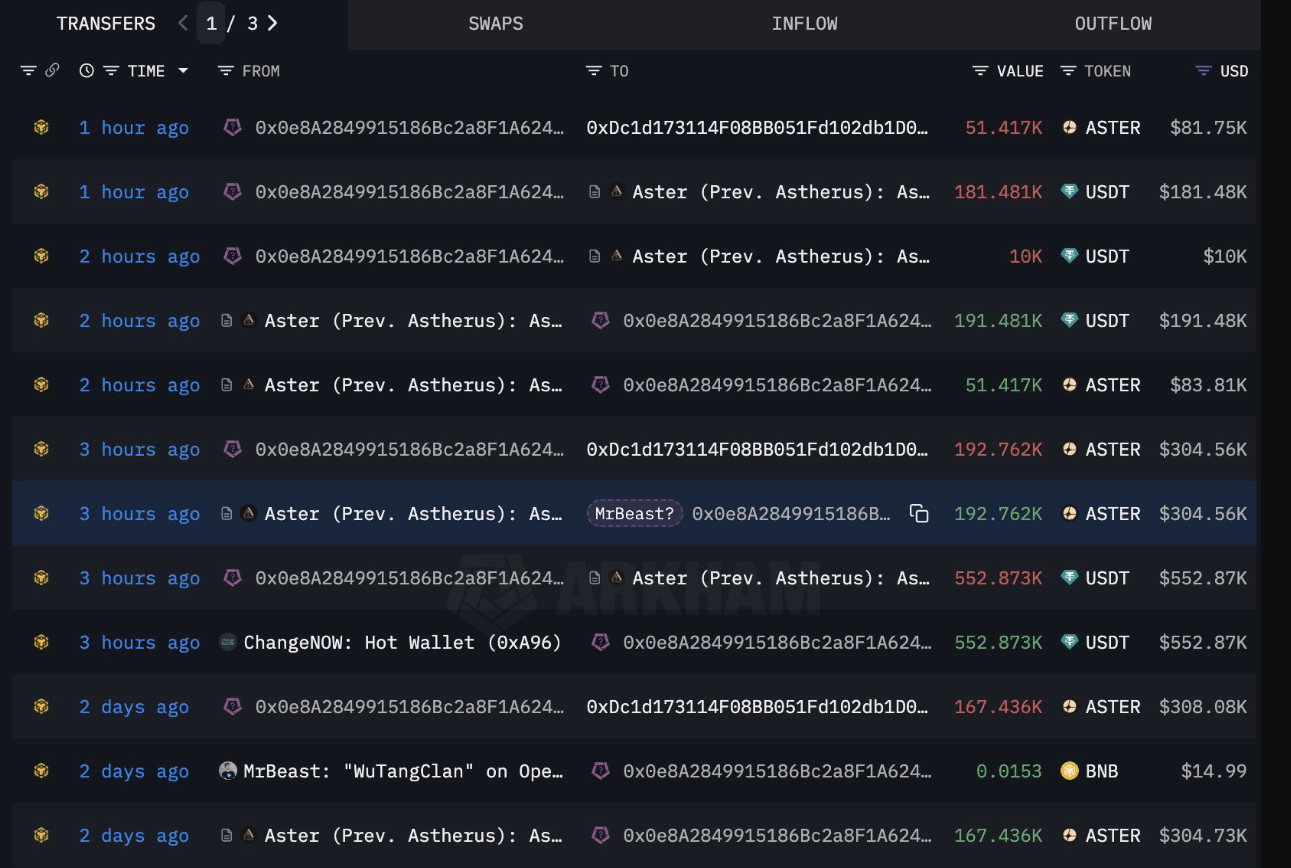
Task: Click the MrBeast avatar icon in FROM column
Action: coord(228,771)
